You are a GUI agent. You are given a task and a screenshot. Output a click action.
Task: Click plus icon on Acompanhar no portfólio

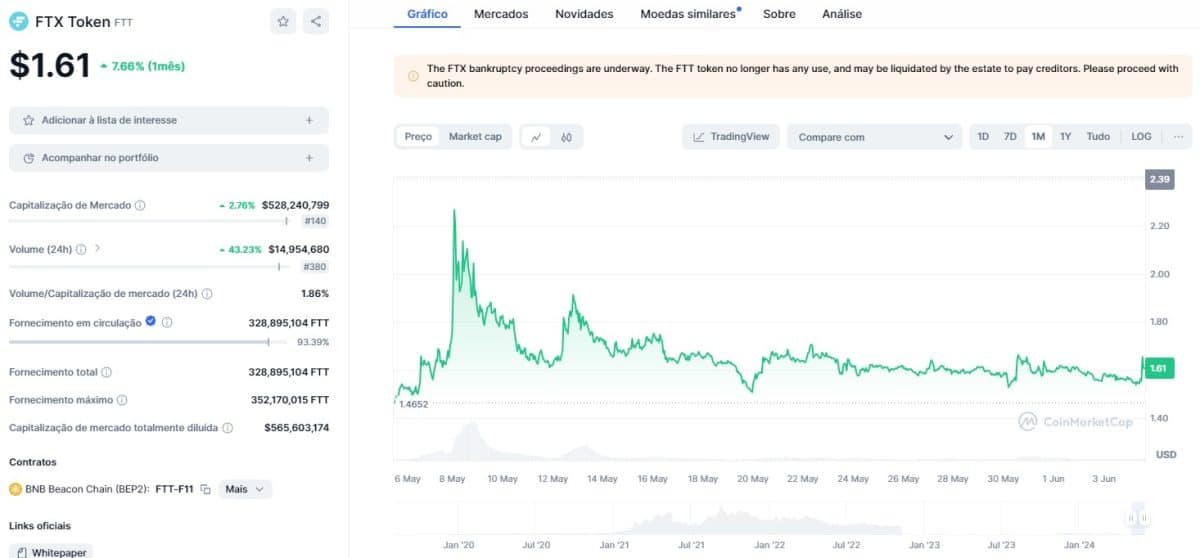coord(309,158)
